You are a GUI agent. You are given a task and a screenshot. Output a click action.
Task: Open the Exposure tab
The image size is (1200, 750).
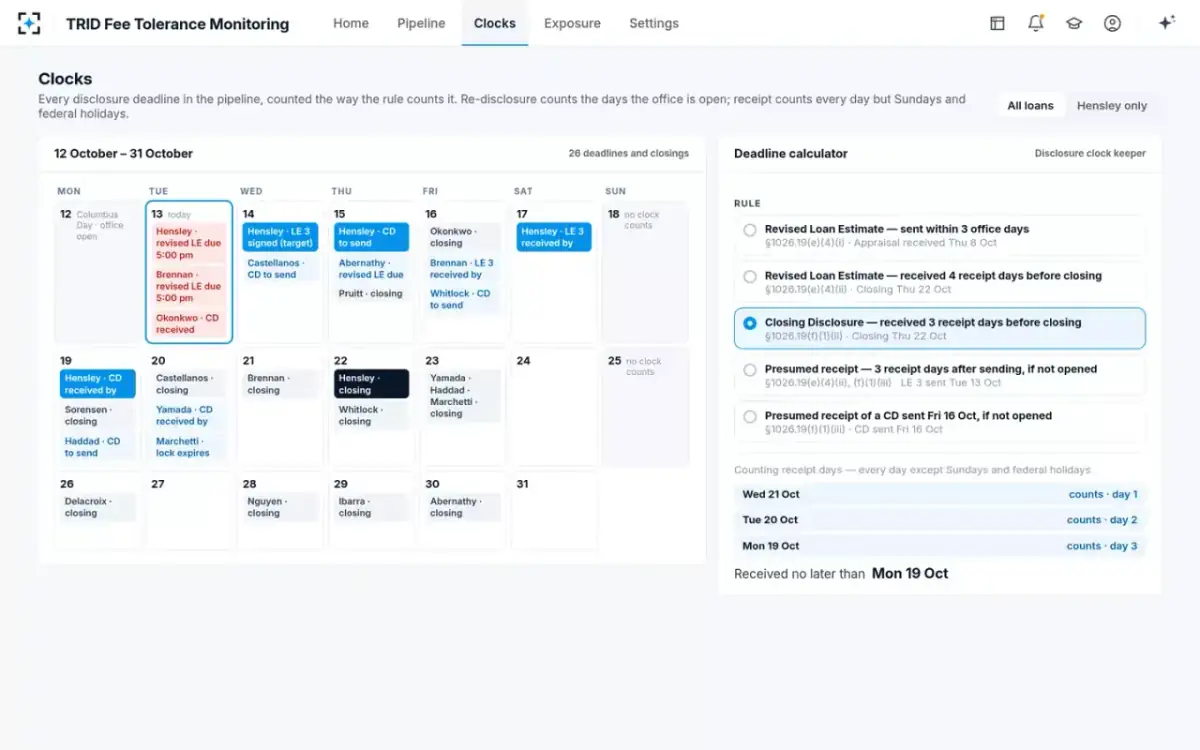pyautogui.click(x=572, y=23)
